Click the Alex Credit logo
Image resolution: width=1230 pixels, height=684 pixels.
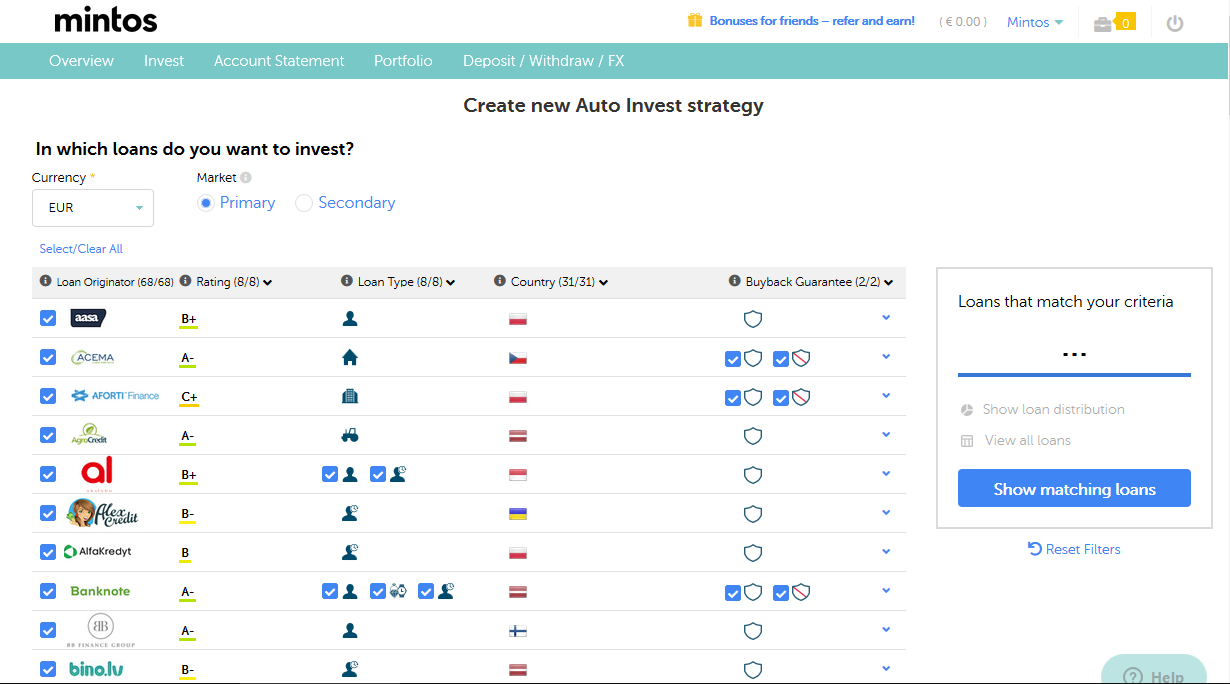102,513
